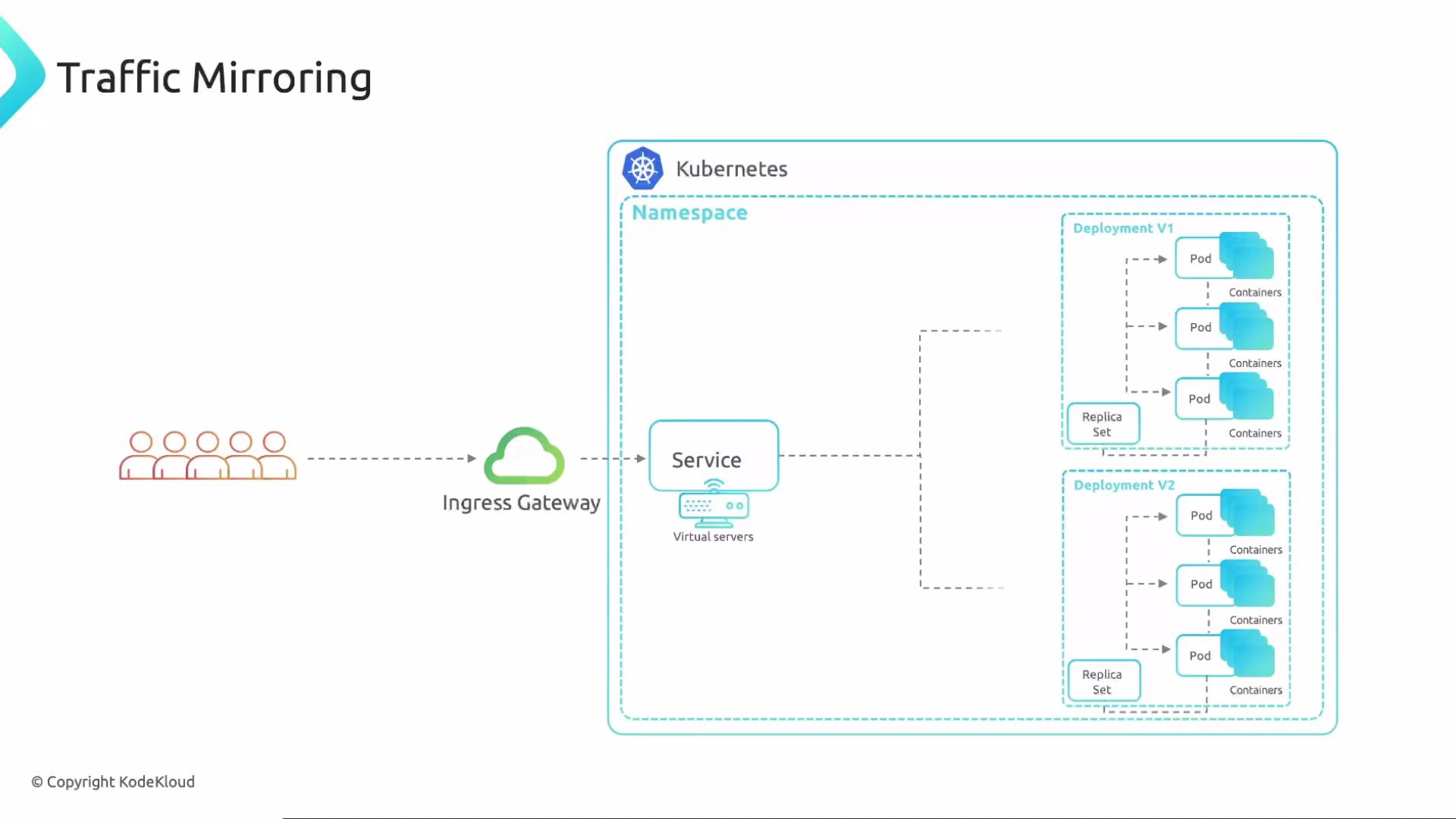Click the Ingress Gateway cloud icon
The height and width of the screenshot is (819, 1456).
click(524, 456)
